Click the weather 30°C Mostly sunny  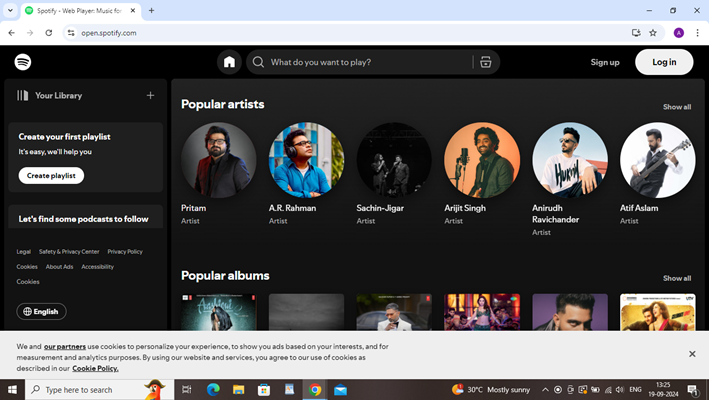tap(491, 390)
